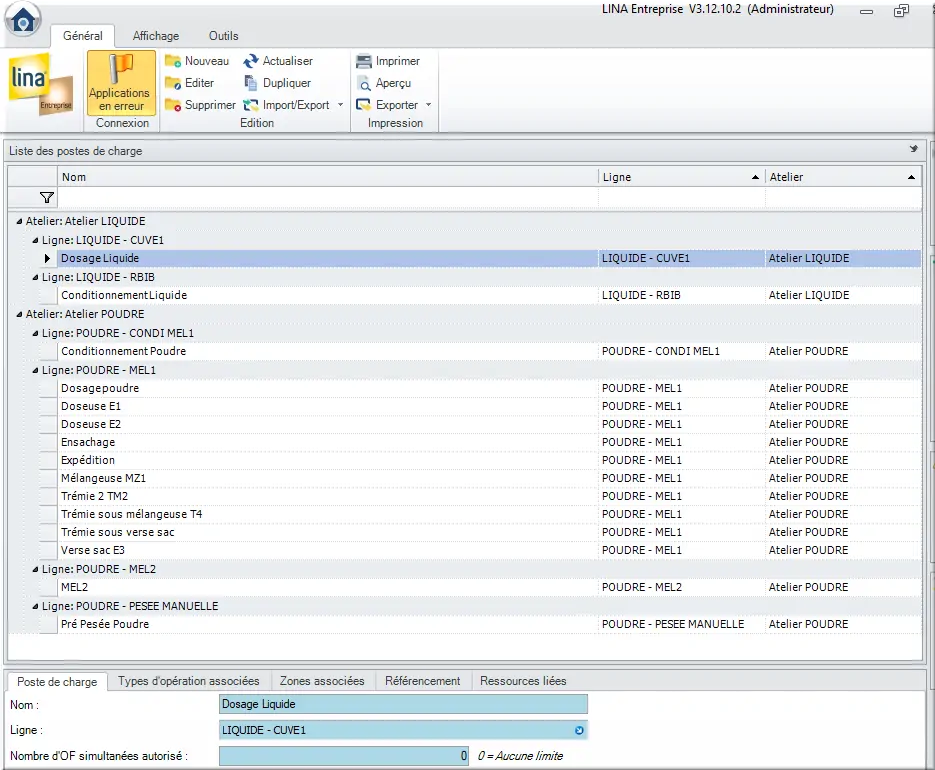This screenshot has height=770, width=935.
Task: Click the Supprimer button label
Action: coord(210,105)
